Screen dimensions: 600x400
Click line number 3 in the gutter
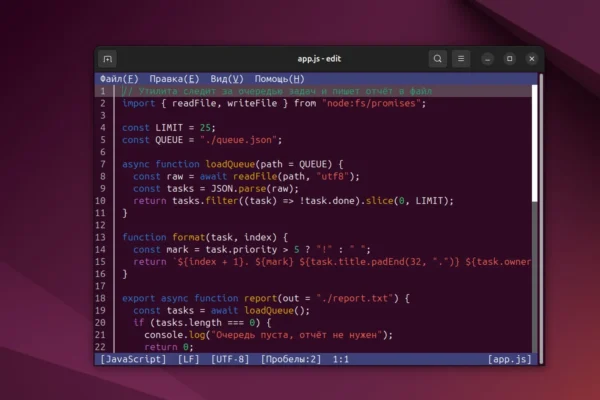tap(103, 115)
